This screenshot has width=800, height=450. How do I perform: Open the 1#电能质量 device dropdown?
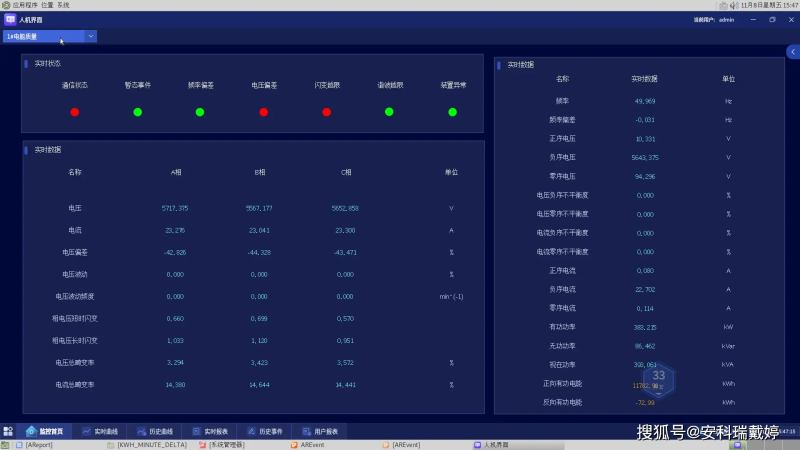[49, 36]
